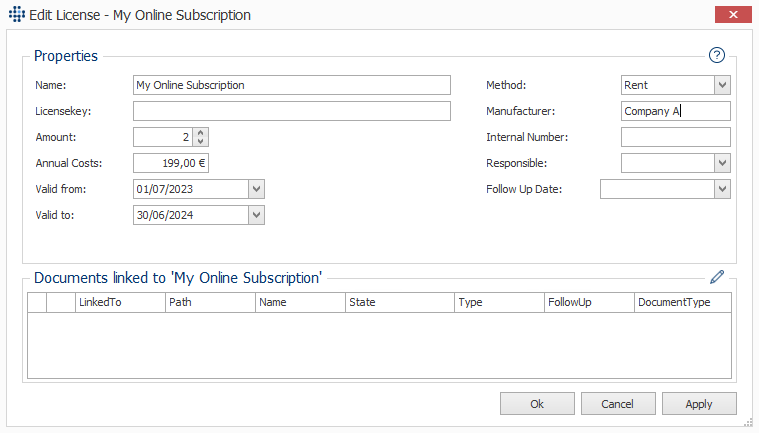759x433 pixels.
Task: Click the Ok button
Action: click(537, 403)
